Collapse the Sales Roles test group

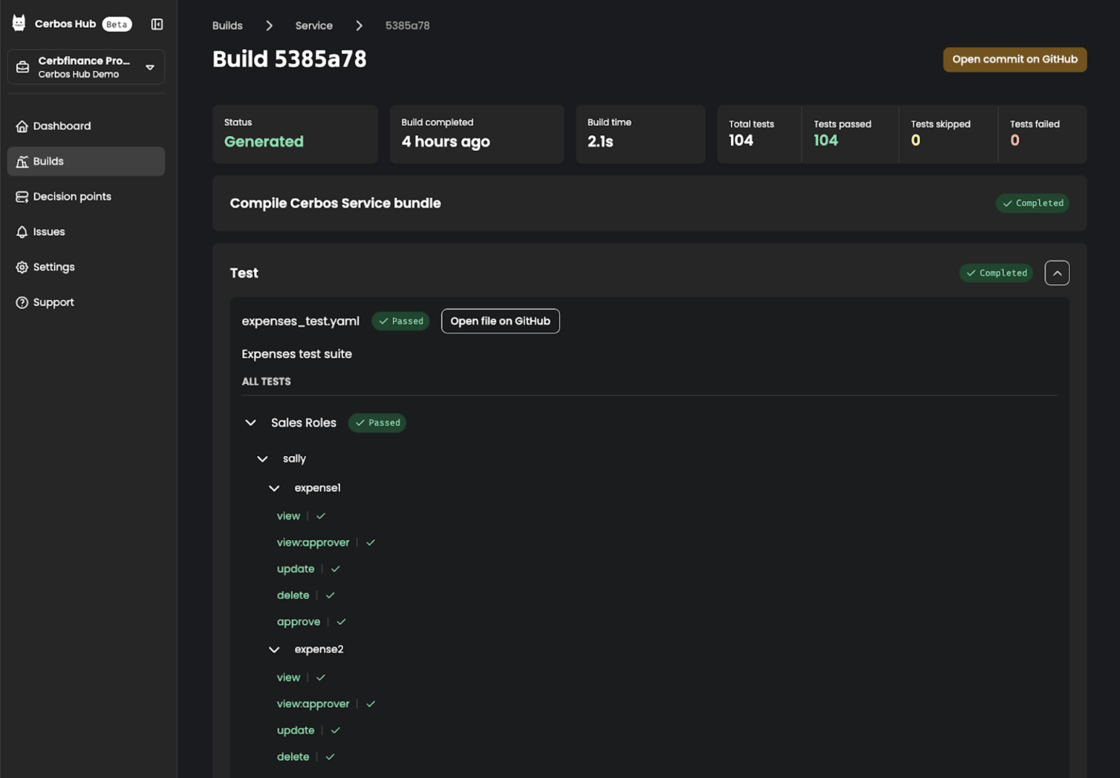(x=251, y=423)
